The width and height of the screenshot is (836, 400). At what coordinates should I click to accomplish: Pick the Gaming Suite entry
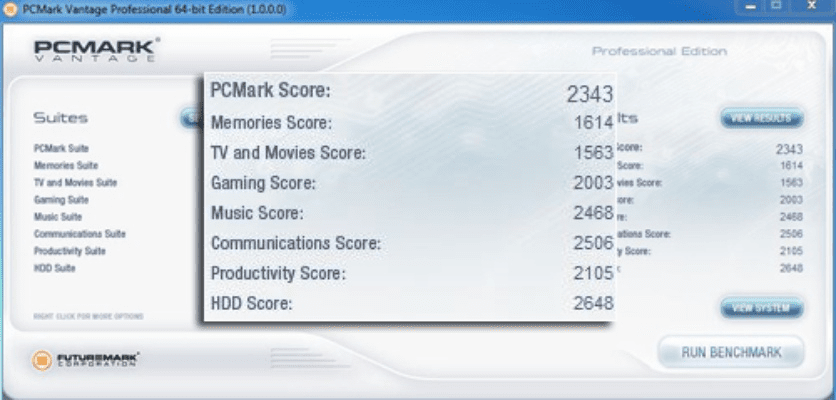61,199
